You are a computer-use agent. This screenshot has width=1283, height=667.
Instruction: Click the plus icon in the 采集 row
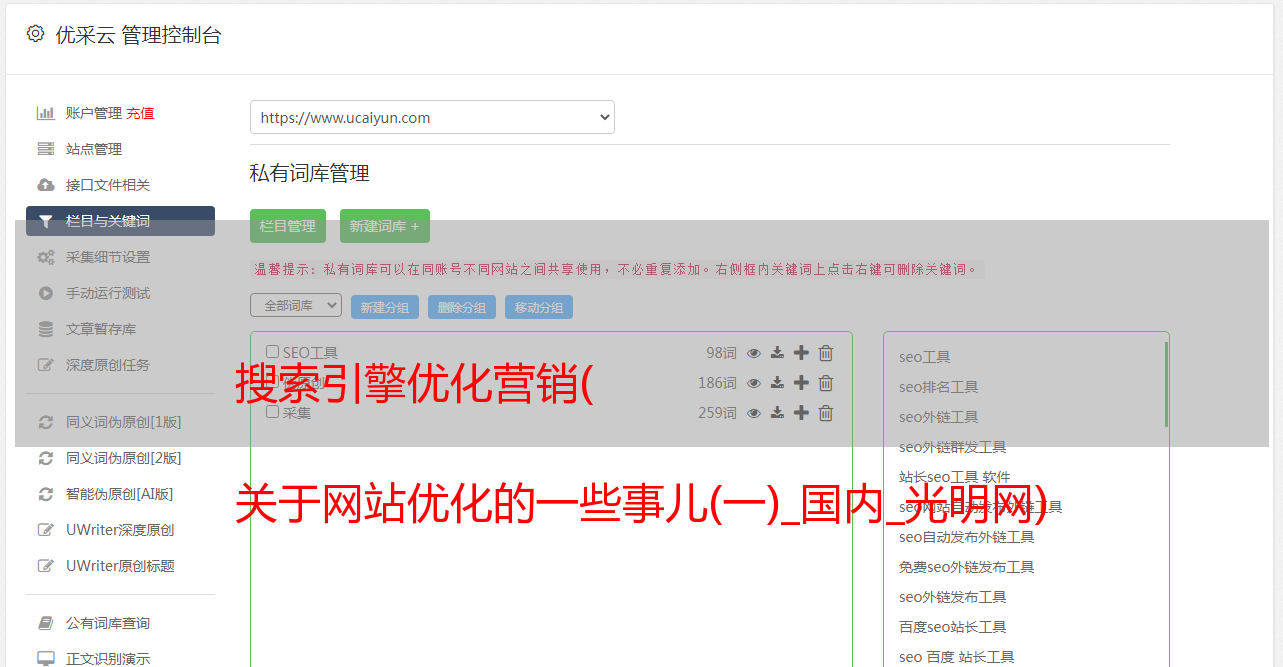click(801, 412)
